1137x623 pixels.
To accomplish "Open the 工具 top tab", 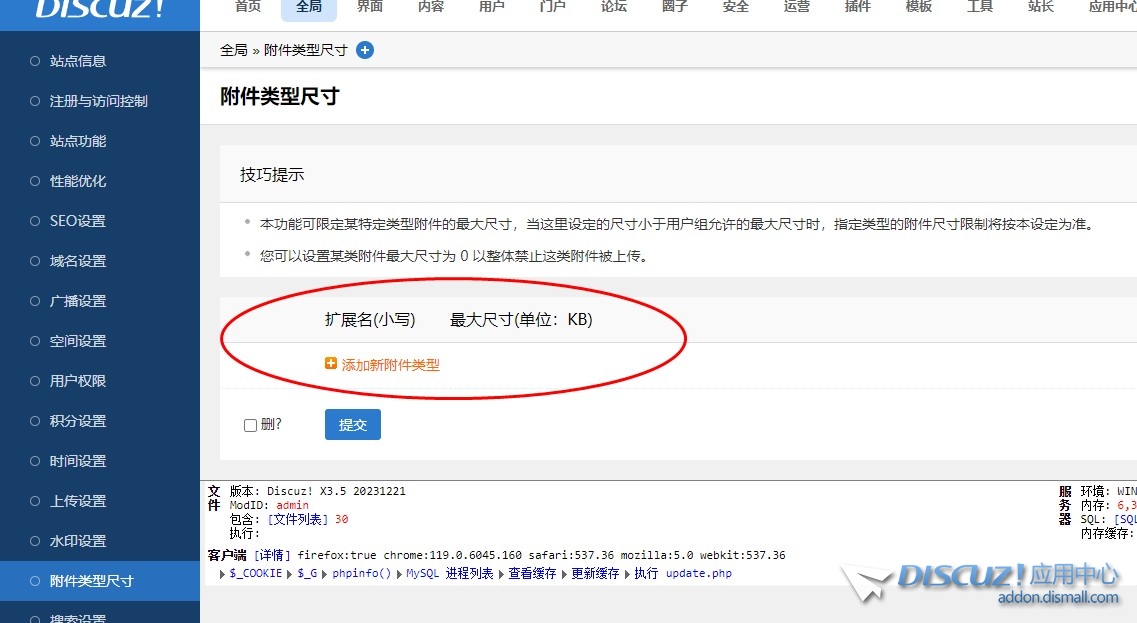I will [x=979, y=7].
